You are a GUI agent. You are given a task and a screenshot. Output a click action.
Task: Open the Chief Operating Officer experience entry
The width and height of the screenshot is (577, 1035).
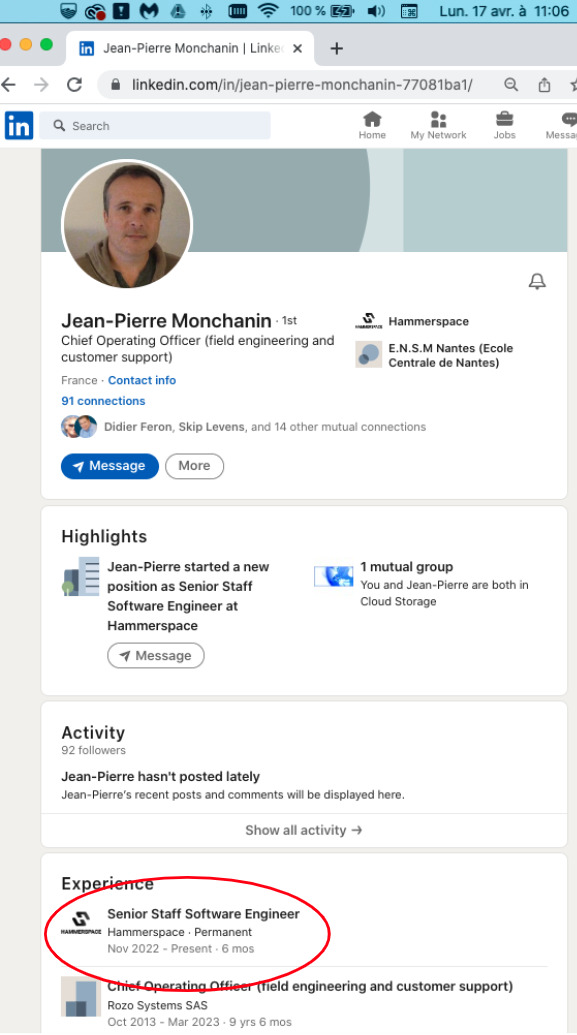point(310,986)
